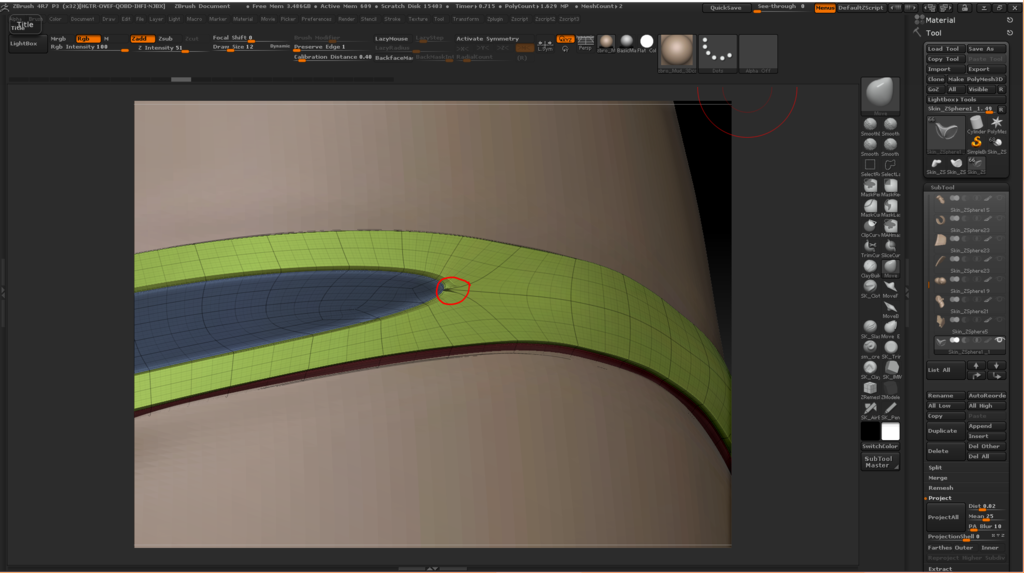Pick the SK_Slash brush icon

(x=870, y=328)
